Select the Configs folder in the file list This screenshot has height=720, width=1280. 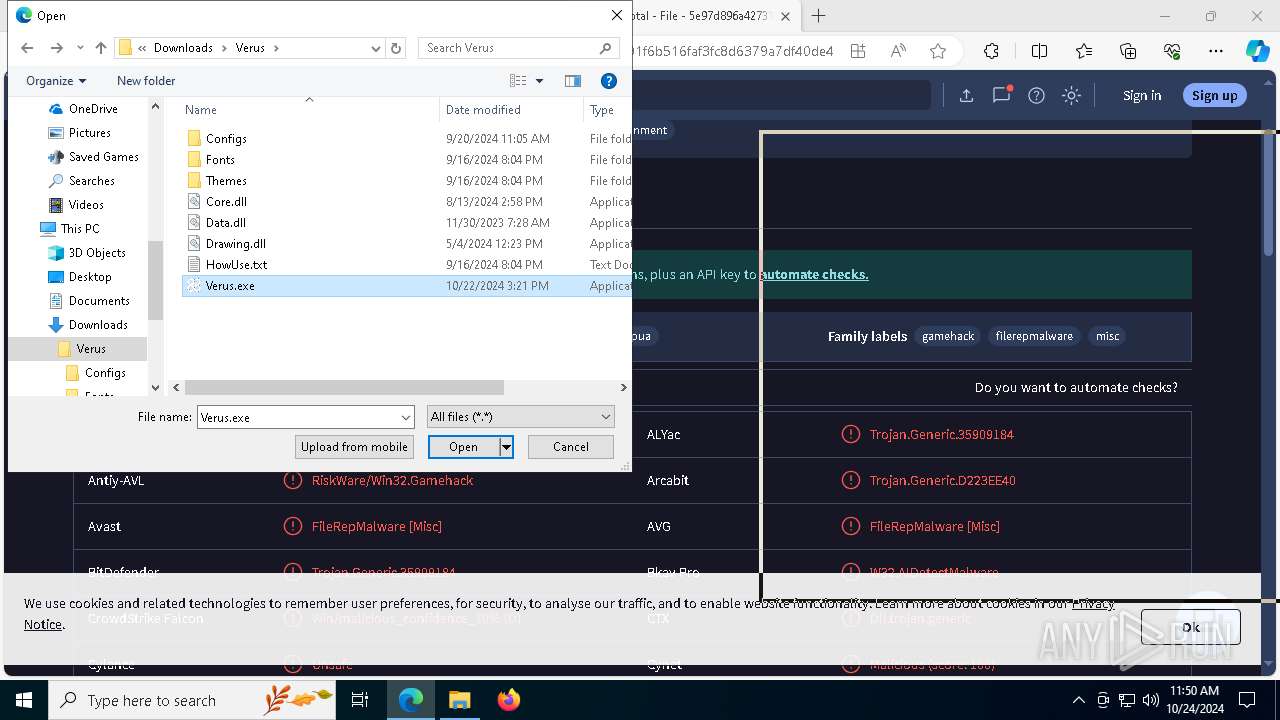click(226, 139)
